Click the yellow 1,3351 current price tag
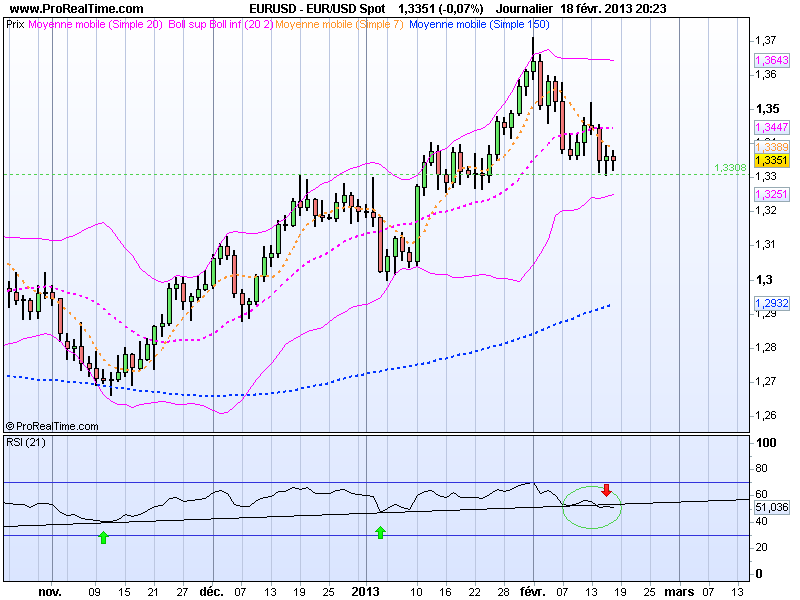Viewport: 800px width, 600px height. 772,160
